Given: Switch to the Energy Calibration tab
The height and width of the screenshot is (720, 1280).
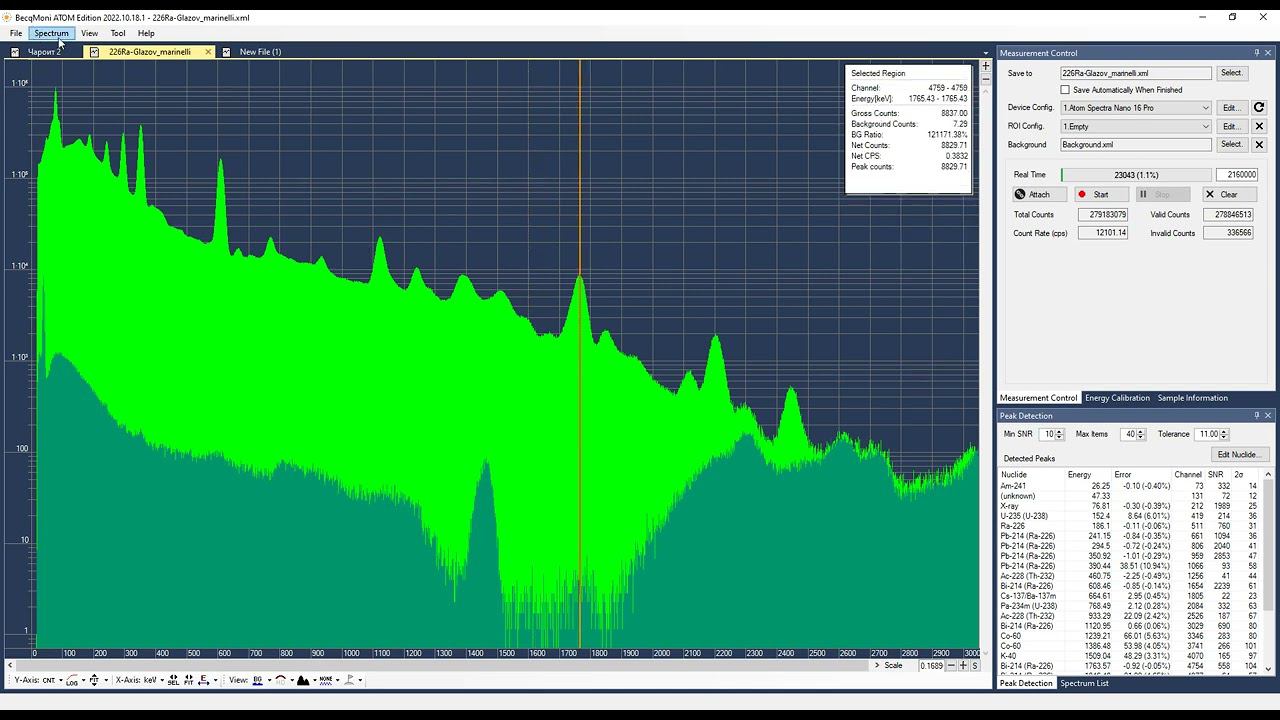Looking at the screenshot, I should [1117, 398].
